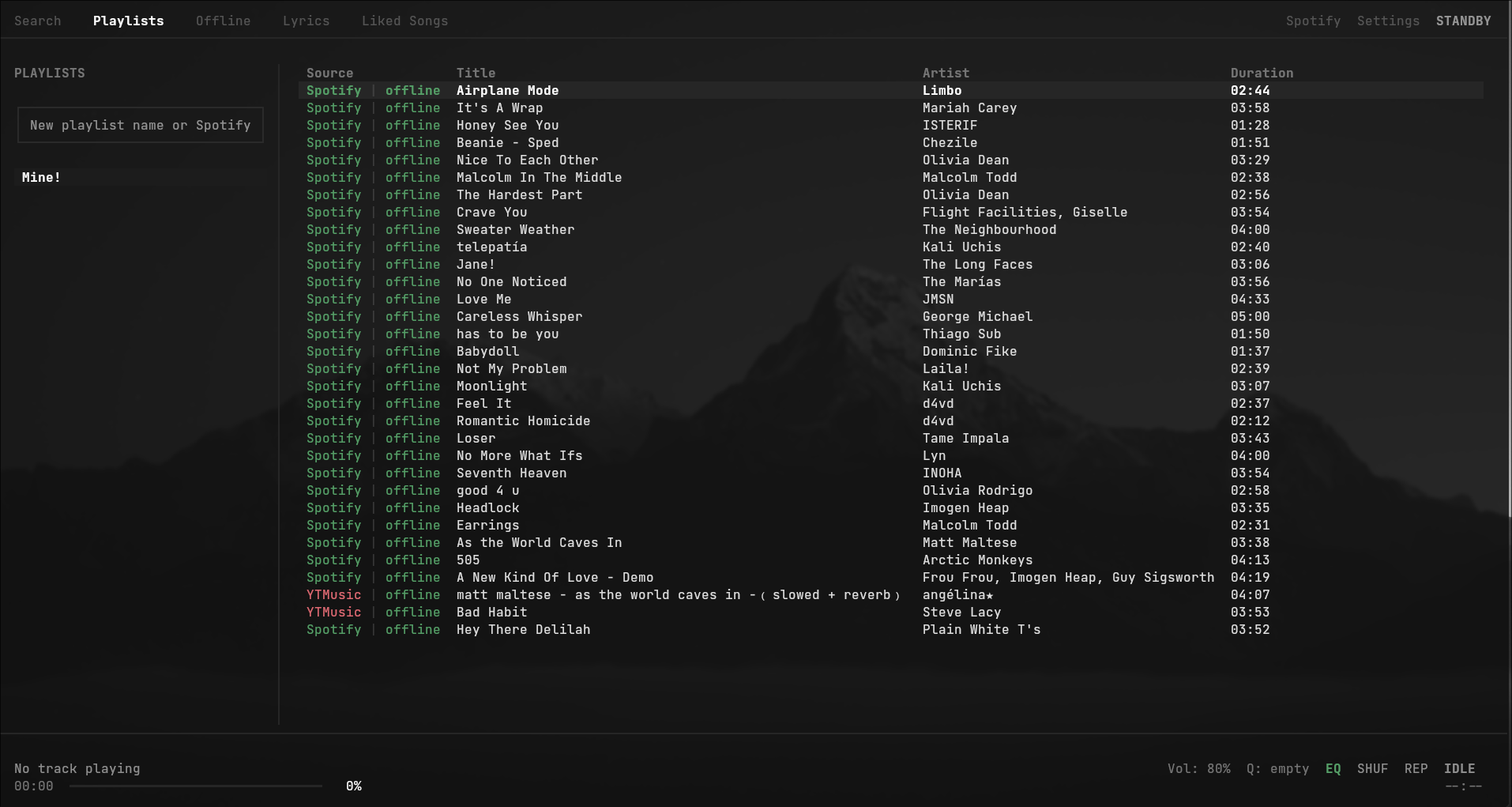
Task: Toggle SHUF shuffle mode
Action: point(1372,768)
